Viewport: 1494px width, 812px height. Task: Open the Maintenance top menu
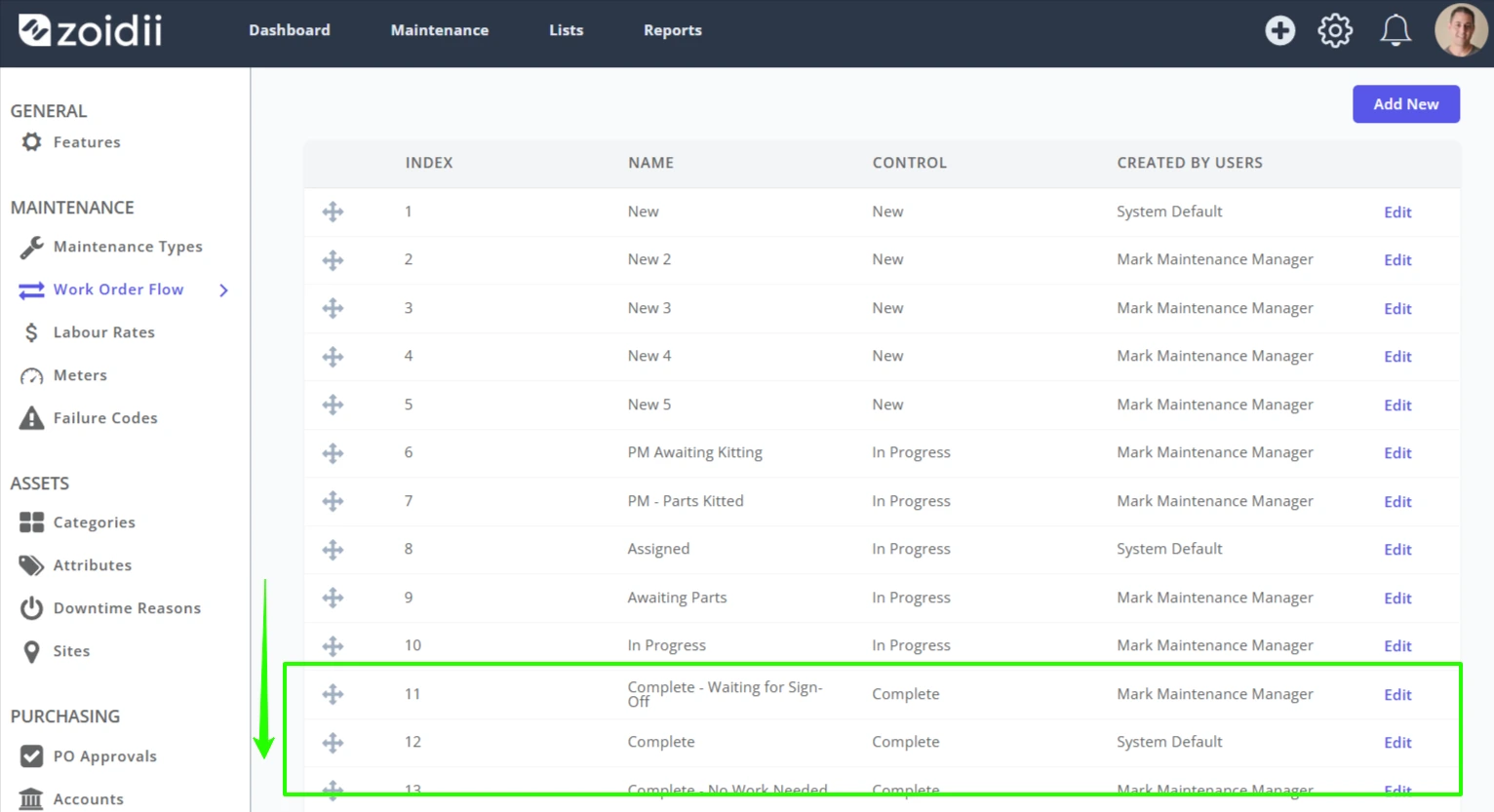pos(440,30)
